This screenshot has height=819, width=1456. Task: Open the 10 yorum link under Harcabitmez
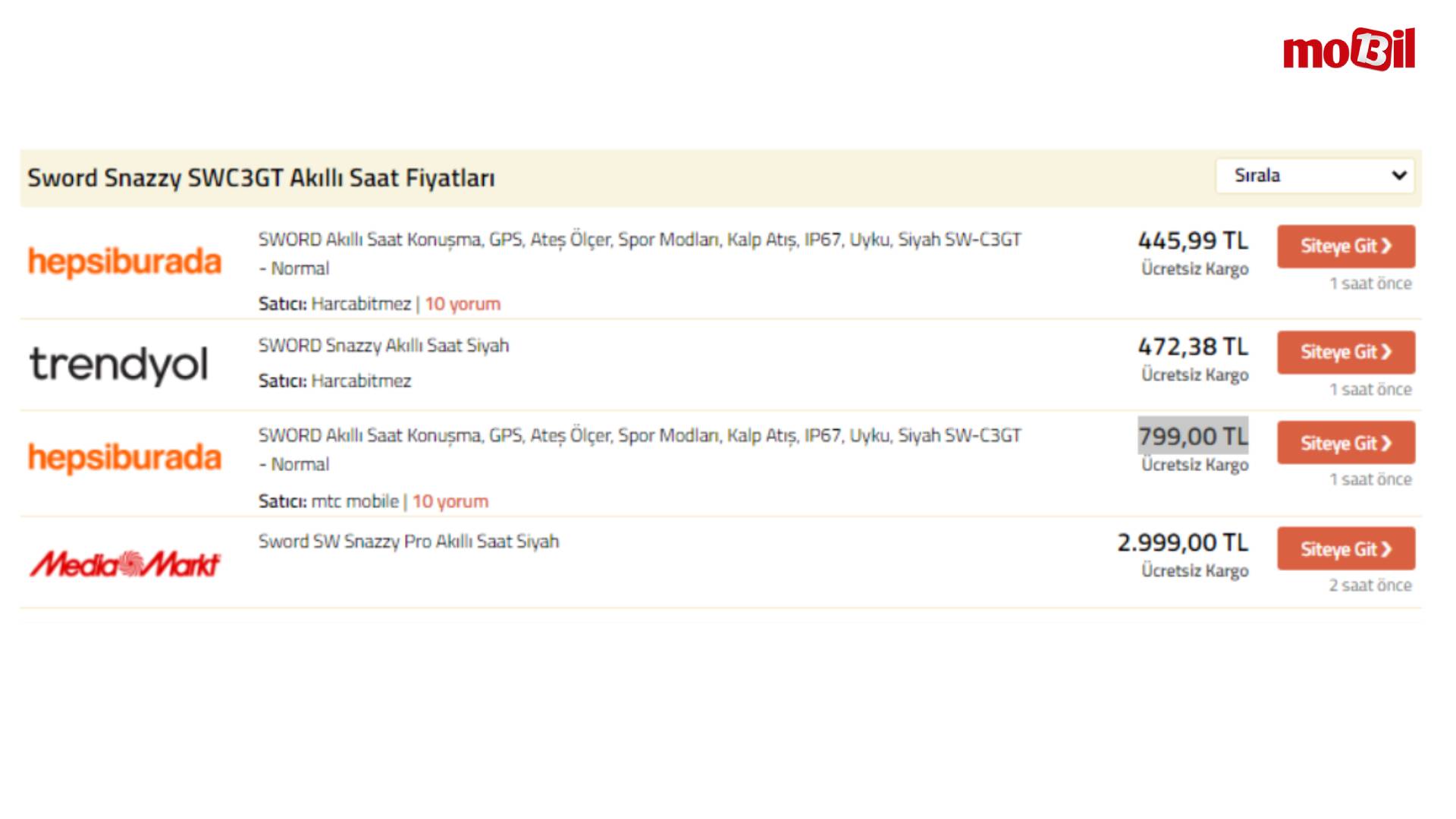pyautogui.click(x=462, y=304)
